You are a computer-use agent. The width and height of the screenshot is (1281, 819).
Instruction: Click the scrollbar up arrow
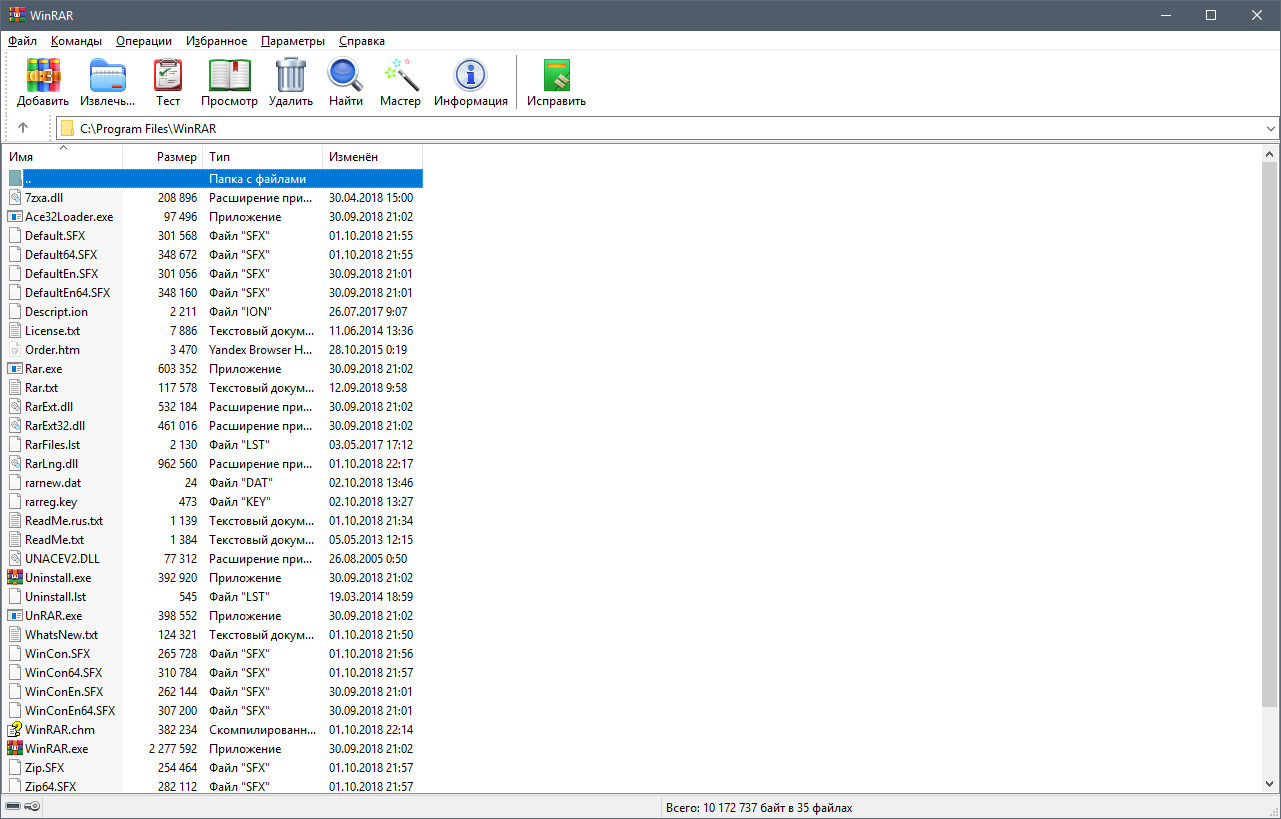coord(1270,154)
